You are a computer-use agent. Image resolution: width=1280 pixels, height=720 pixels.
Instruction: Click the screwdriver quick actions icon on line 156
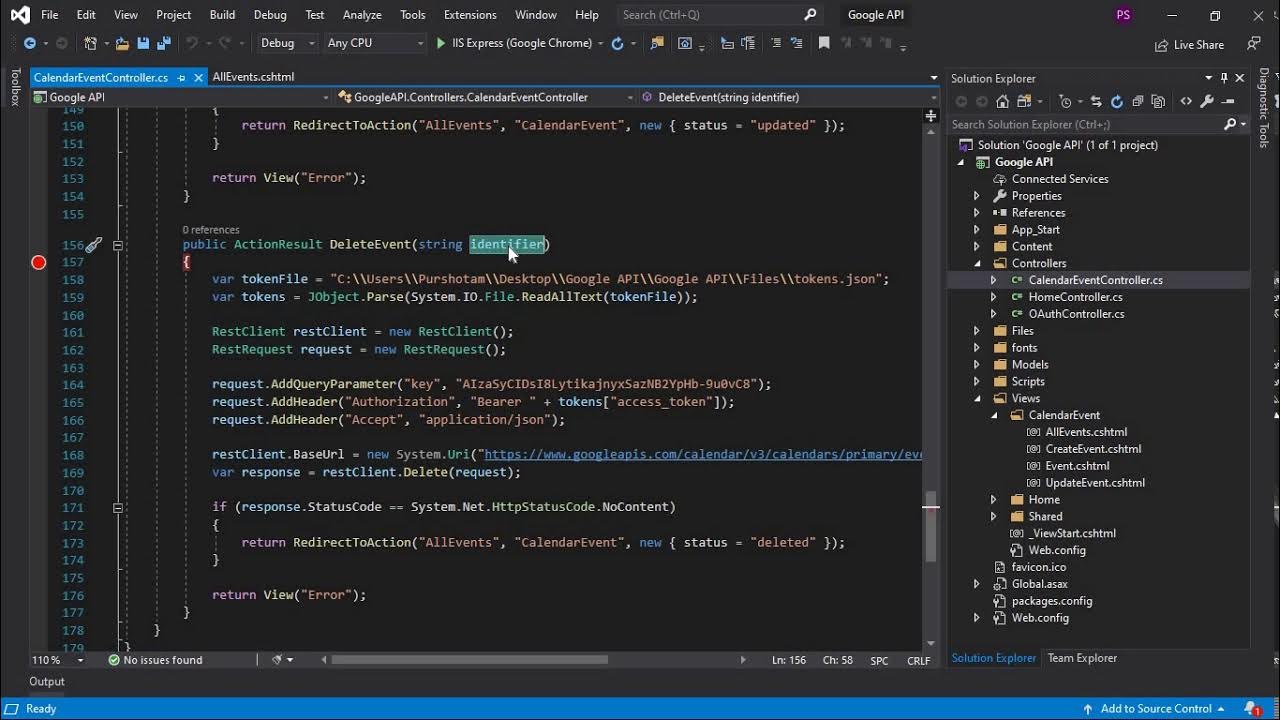click(93, 244)
